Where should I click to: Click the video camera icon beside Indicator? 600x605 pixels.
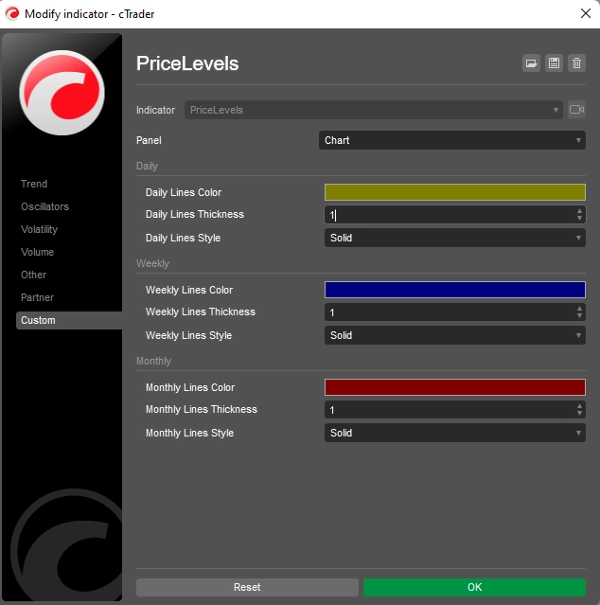click(x=576, y=110)
